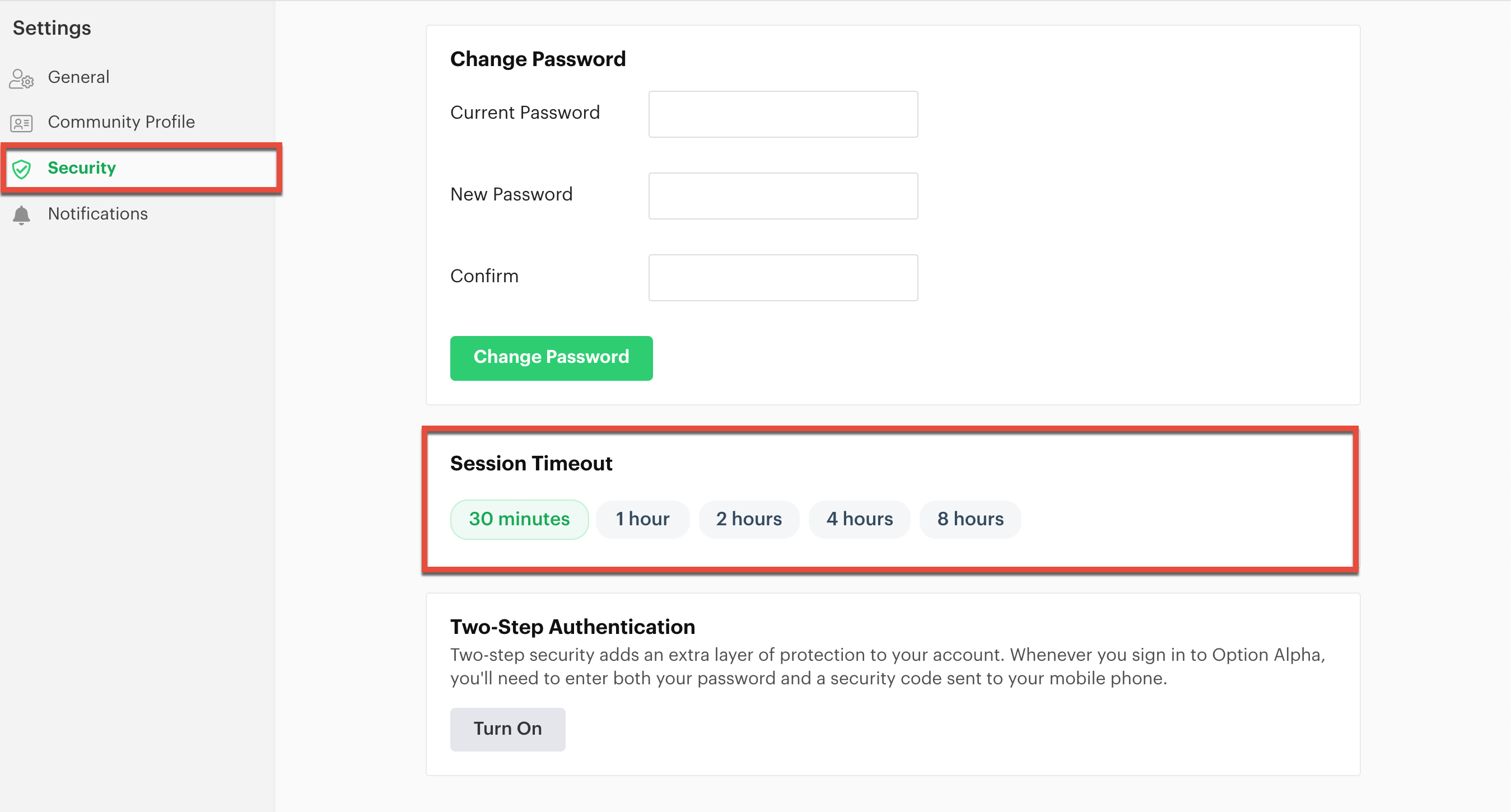
Task: Click the General user-gear icon
Action: tap(22, 78)
